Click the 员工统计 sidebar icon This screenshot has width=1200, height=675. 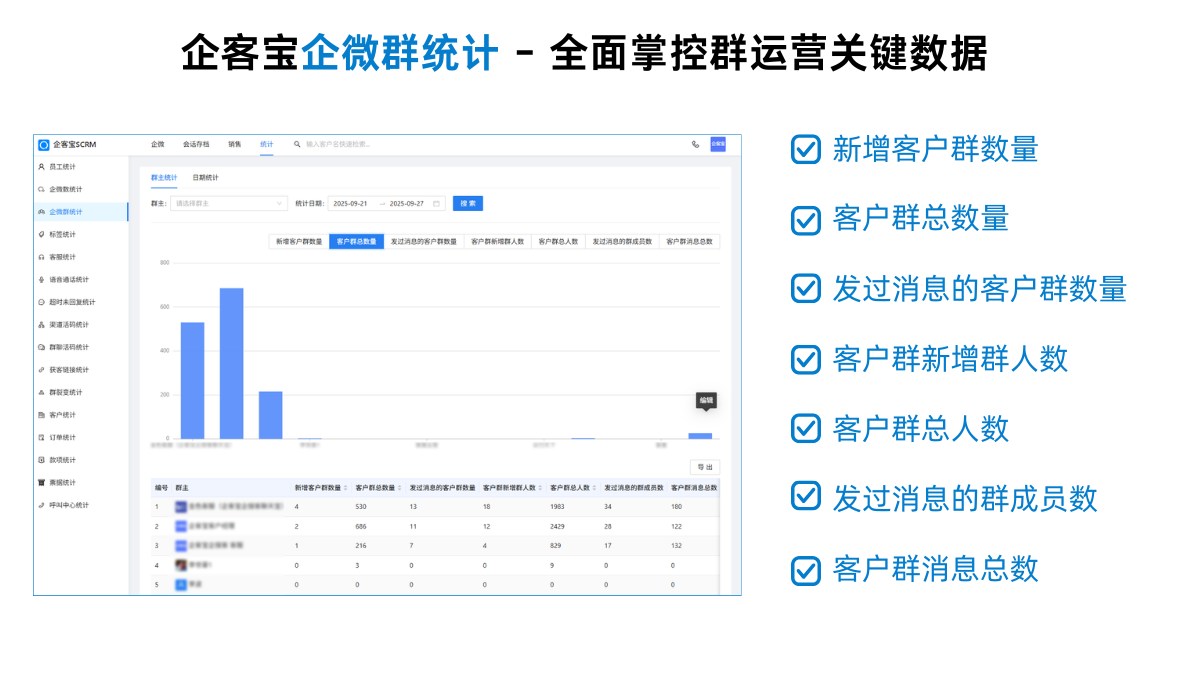[41, 167]
